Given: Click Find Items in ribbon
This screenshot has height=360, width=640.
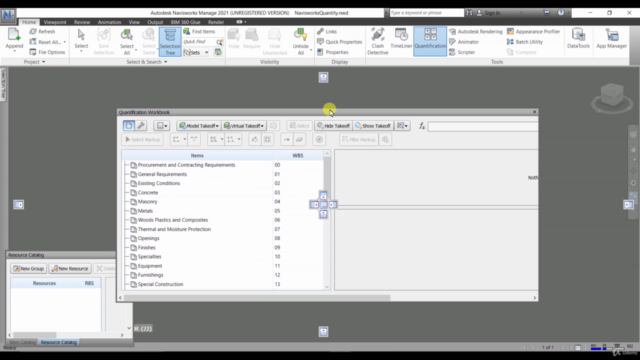Looking at the screenshot, I should [199, 31].
